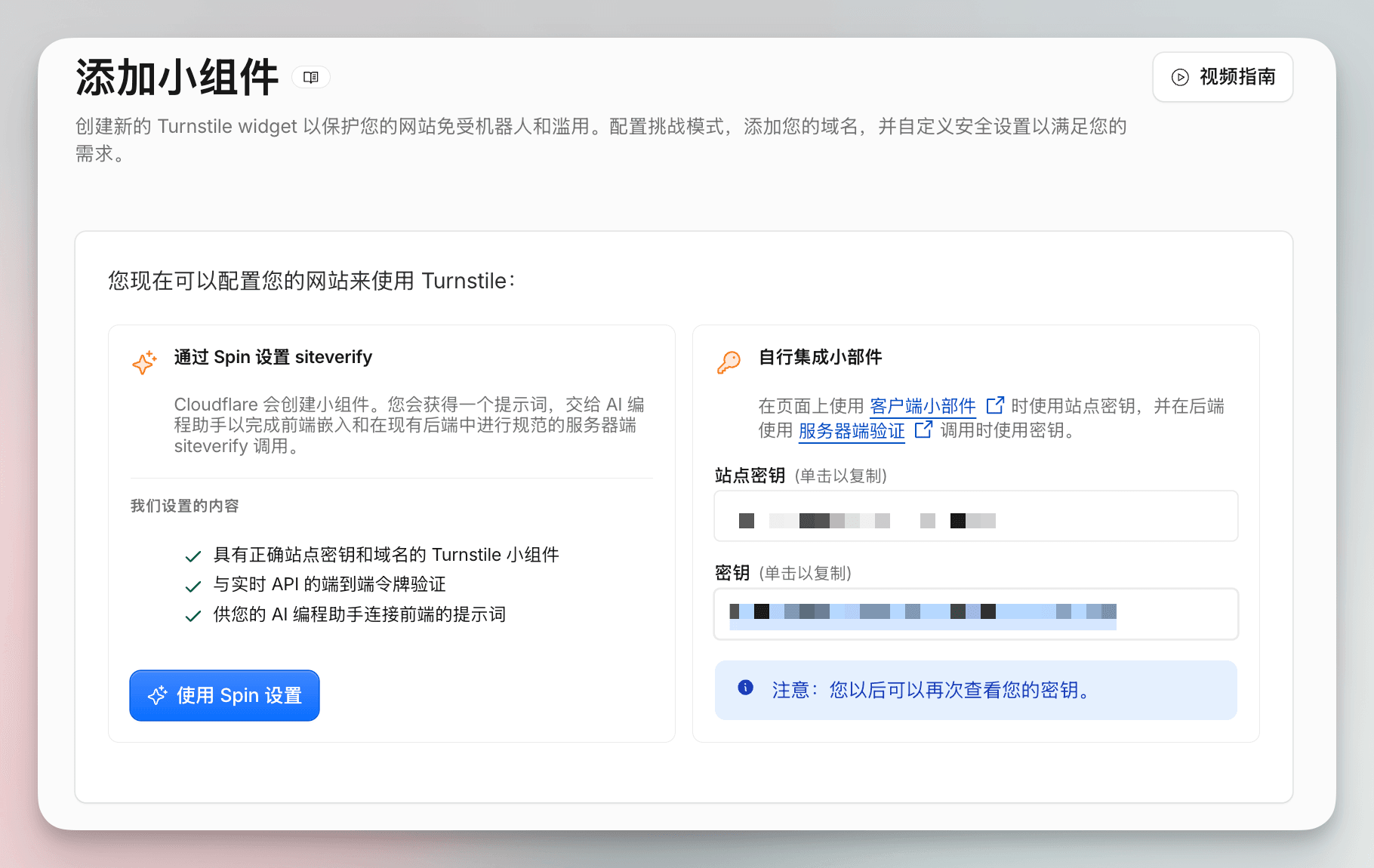Click the item 与实时 API 的端到端令牌验证
This screenshot has height=868, width=1374.
click(329, 584)
